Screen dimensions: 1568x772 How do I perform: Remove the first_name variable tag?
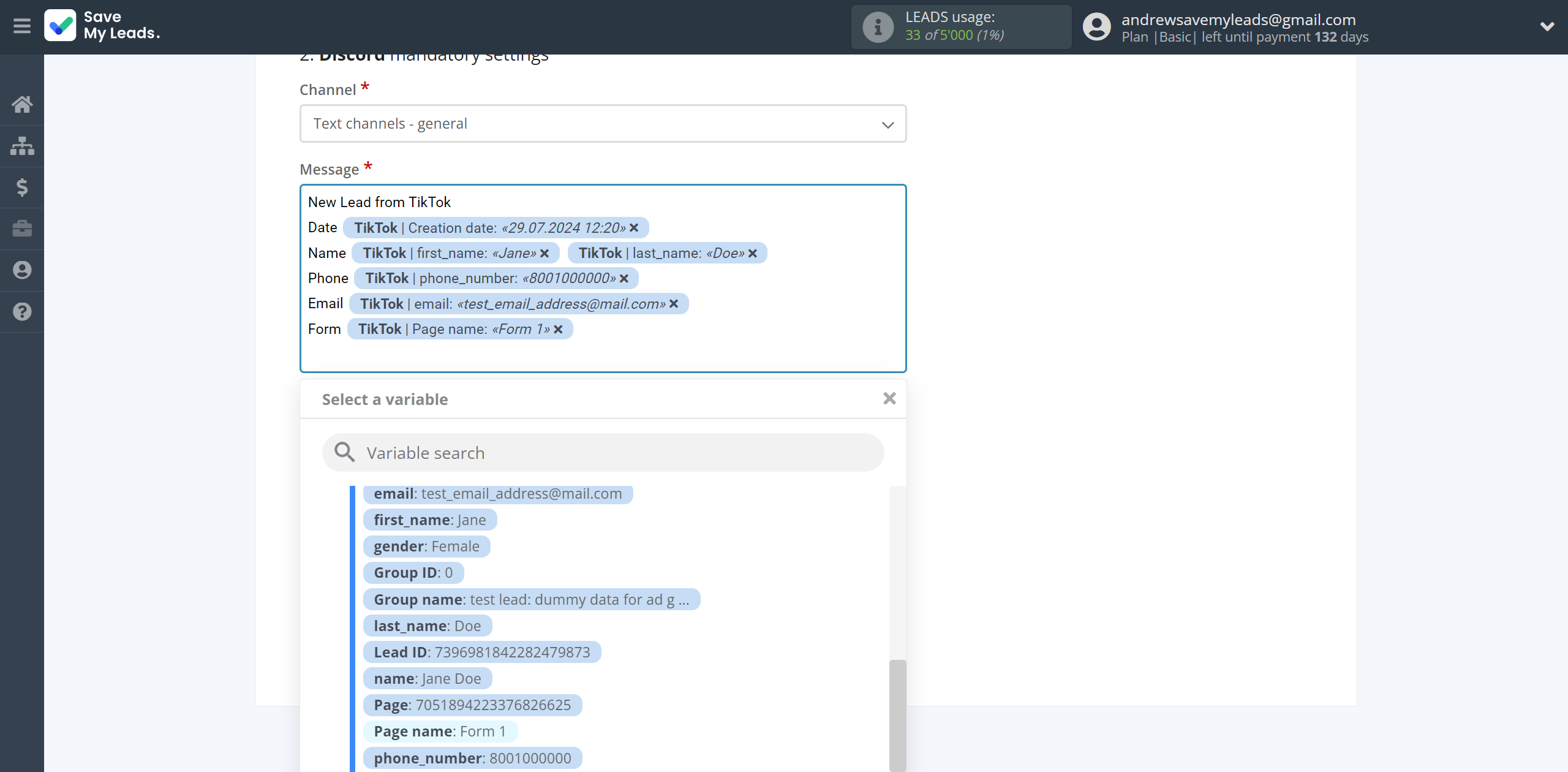coord(545,253)
